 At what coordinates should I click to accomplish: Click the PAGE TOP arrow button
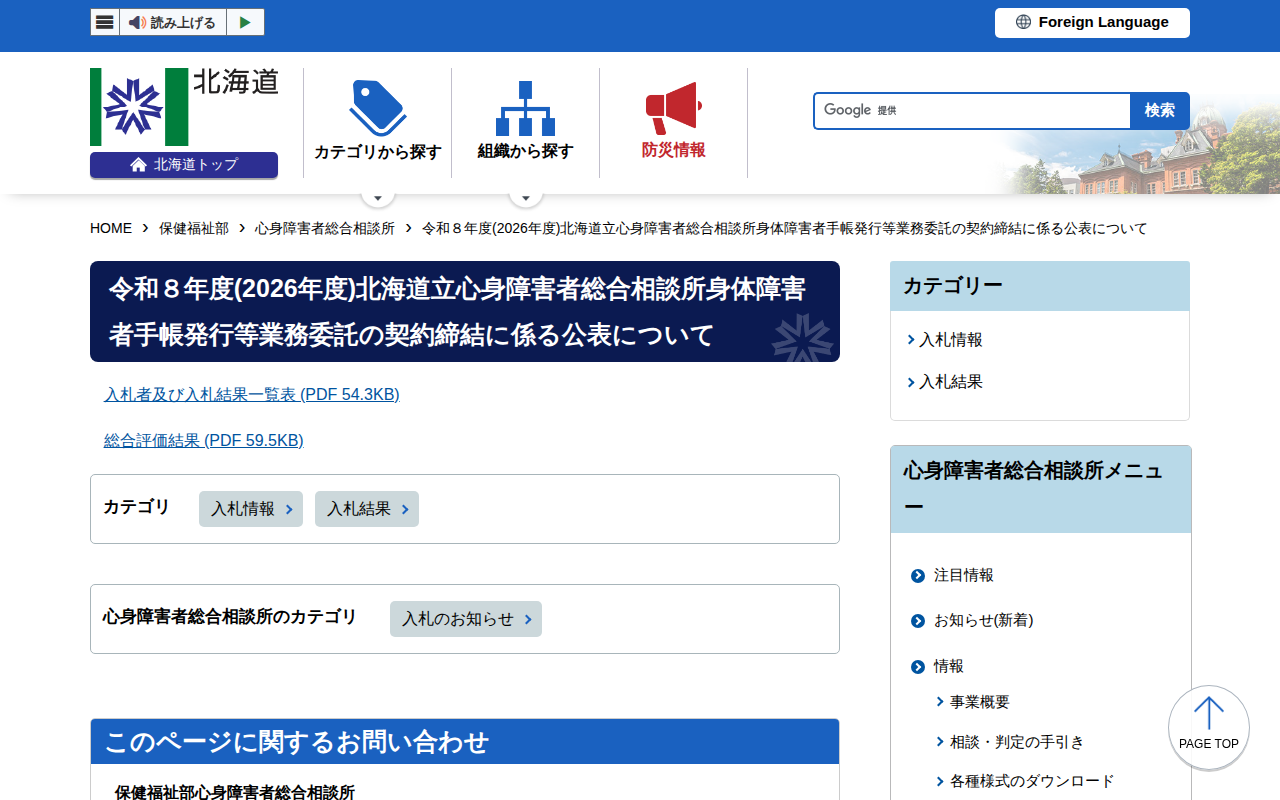[x=1209, y=727]
